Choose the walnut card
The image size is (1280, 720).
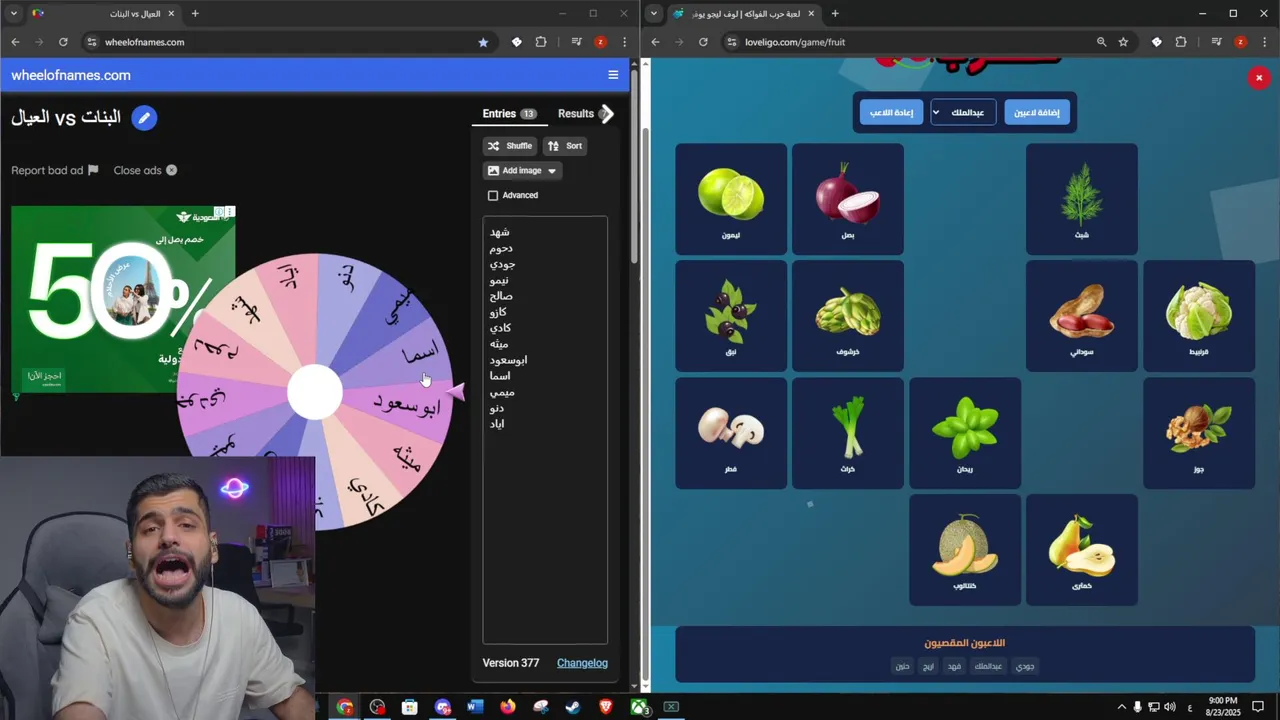1199,433
